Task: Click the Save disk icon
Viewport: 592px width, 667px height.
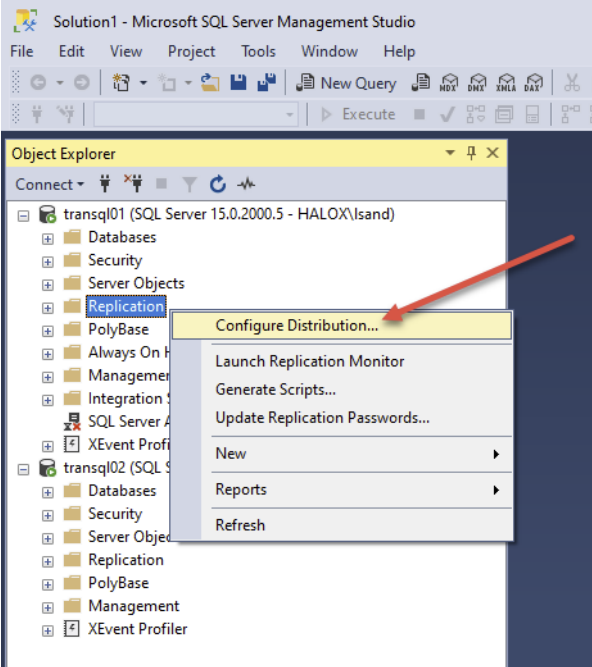Action: point(238,82)
